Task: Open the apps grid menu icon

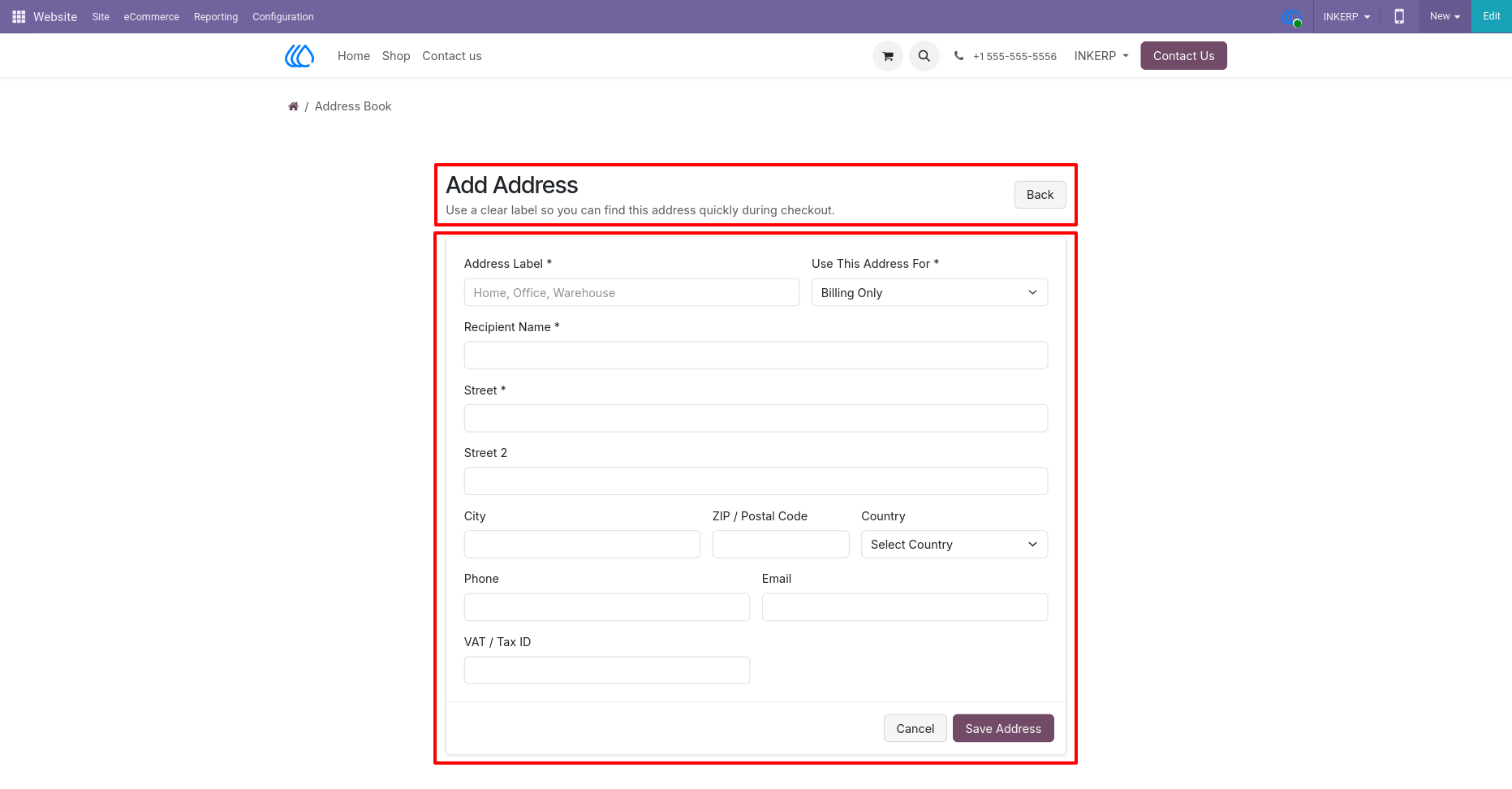Action: click(x=19, y=16)
